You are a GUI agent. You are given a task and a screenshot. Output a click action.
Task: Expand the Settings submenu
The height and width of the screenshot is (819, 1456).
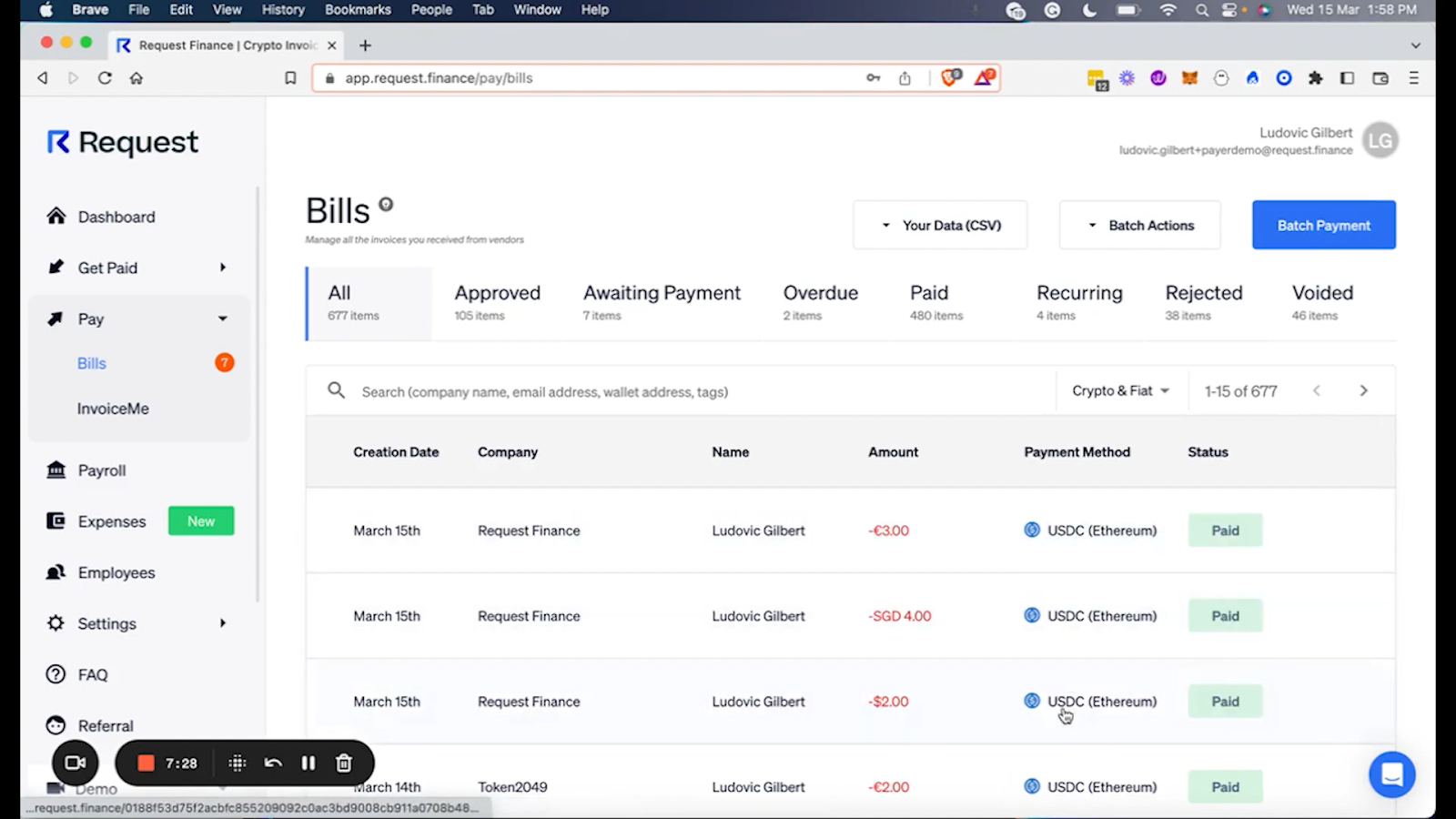coord(223,622)
